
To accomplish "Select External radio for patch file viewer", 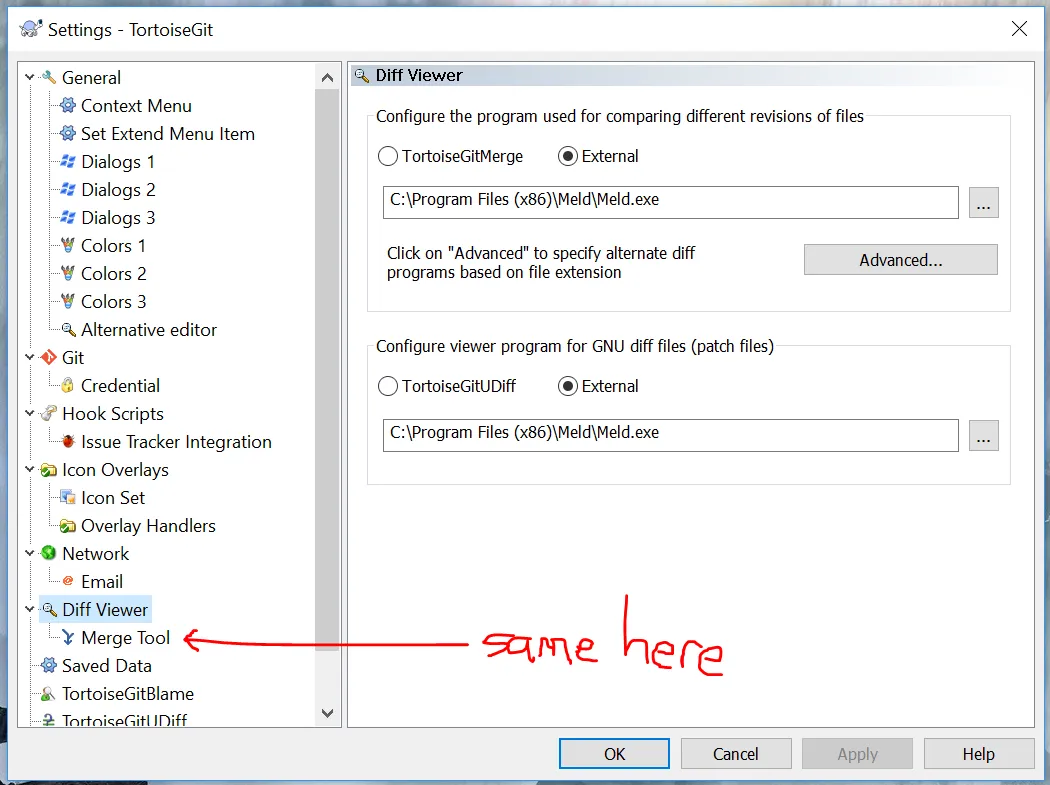I will tap(568, 386).
